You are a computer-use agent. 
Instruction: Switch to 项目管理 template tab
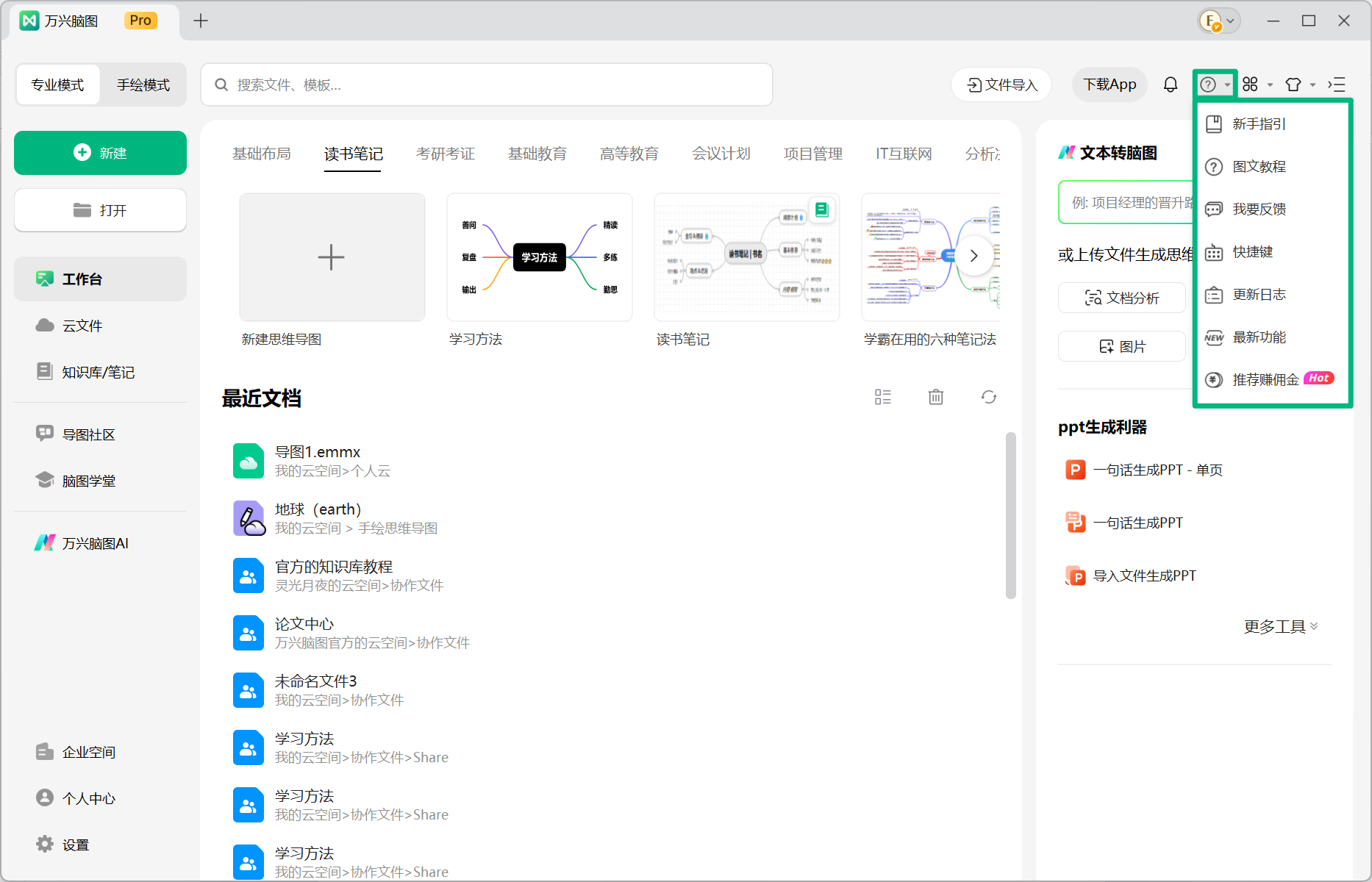tap(813, 154)
